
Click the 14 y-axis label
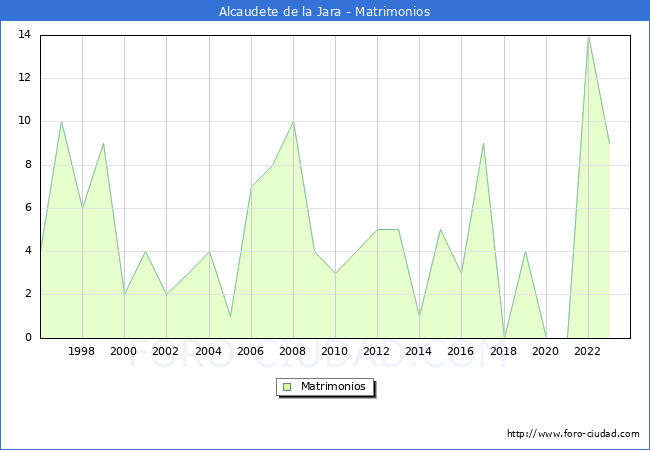pos(24,35)
